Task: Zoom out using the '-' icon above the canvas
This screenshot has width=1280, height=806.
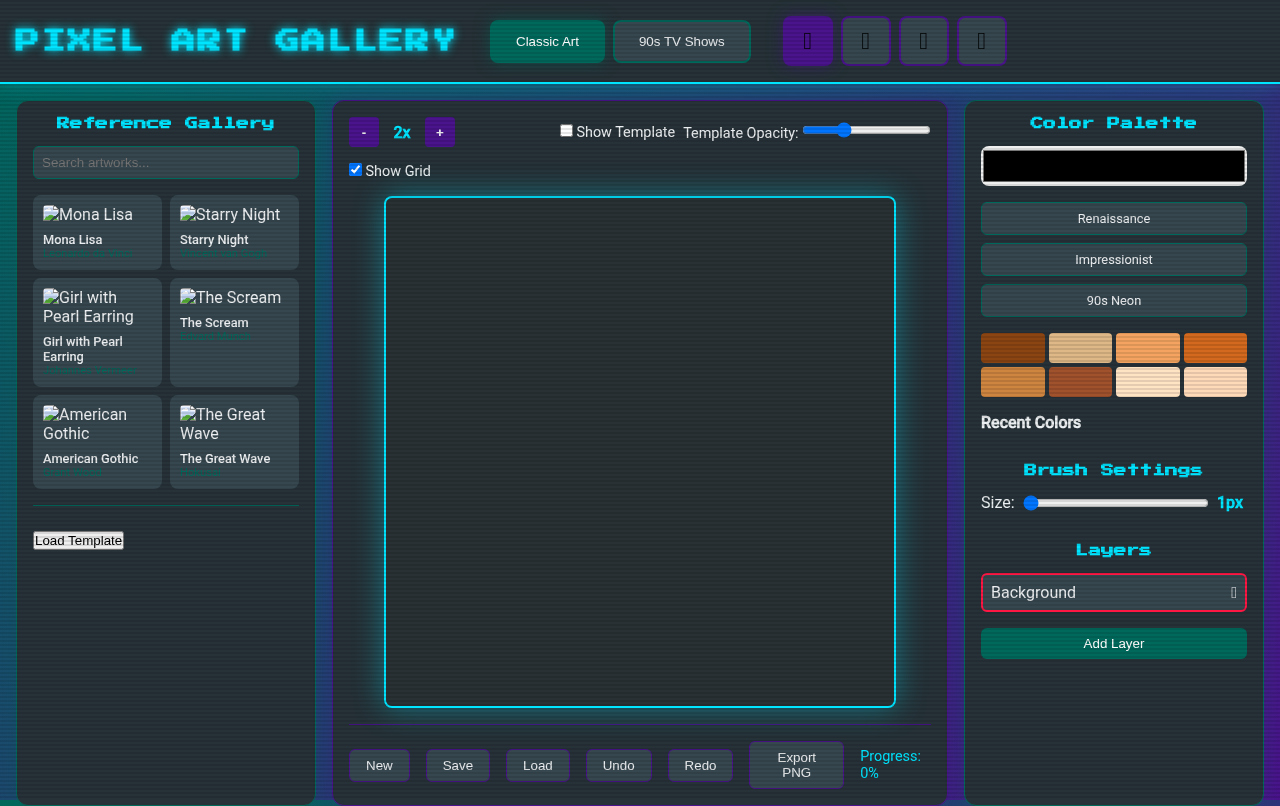Action: pos(363,132)
